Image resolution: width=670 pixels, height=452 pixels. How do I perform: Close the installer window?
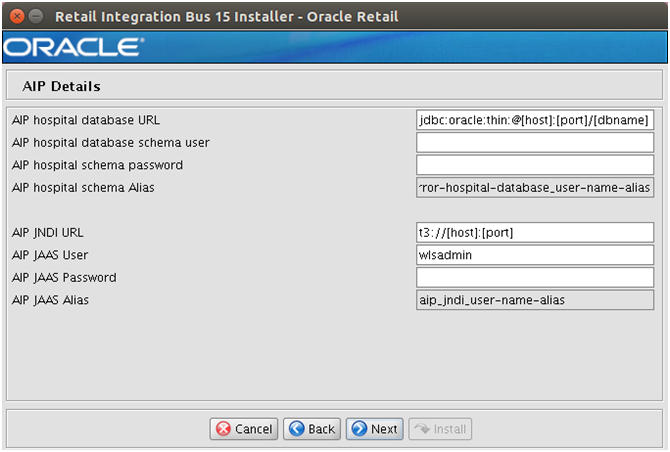pyautogui.click(x=17, y=17)
